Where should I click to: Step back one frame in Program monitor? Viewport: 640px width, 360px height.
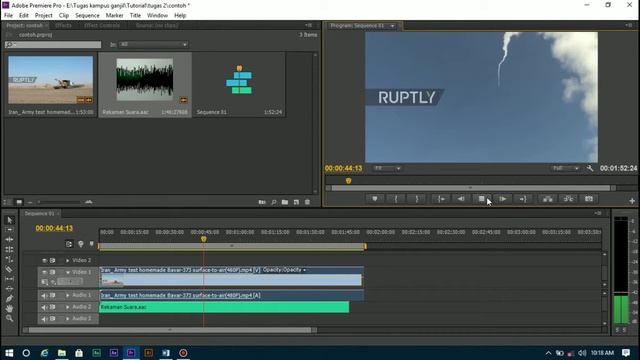[x=461, y=199]
